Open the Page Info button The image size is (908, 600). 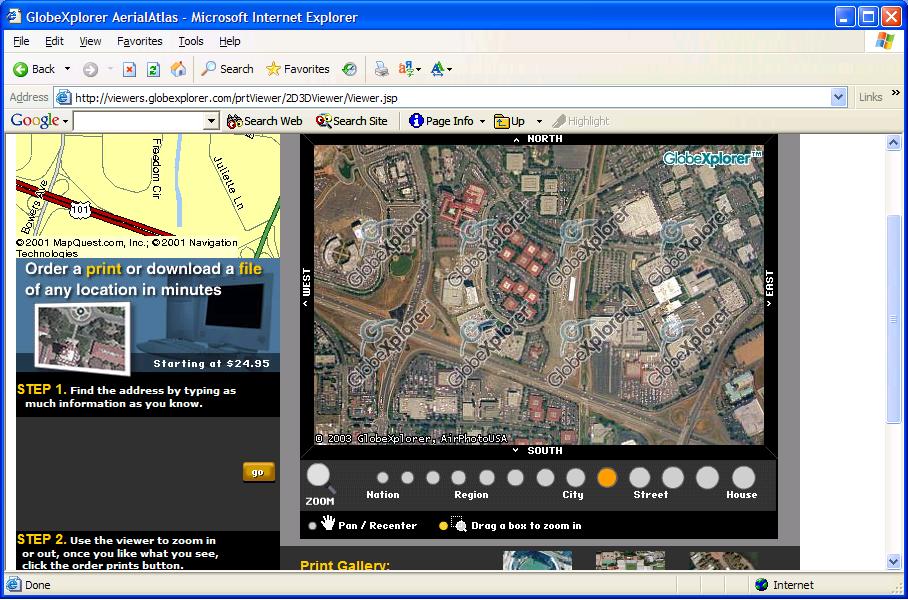(x=442, y=121)
